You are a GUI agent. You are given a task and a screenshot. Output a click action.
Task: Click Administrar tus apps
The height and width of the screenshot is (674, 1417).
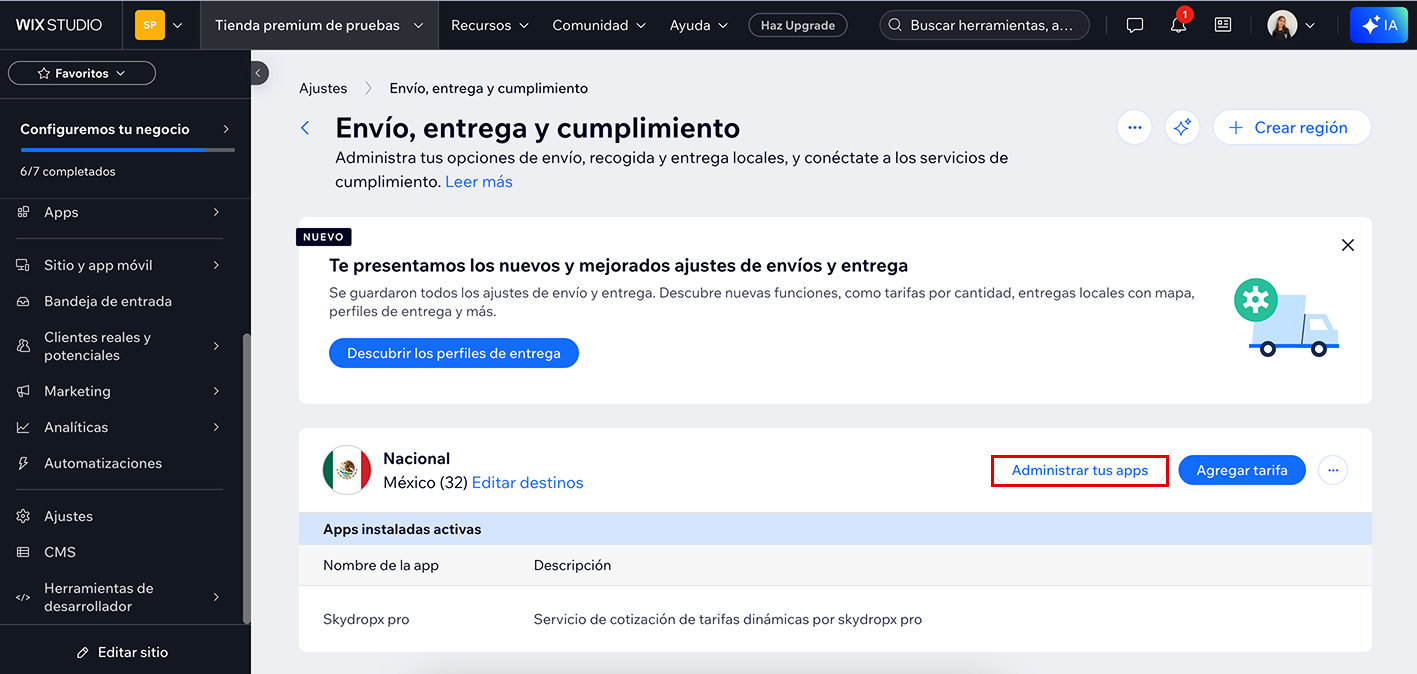[x=1080, y=470]
